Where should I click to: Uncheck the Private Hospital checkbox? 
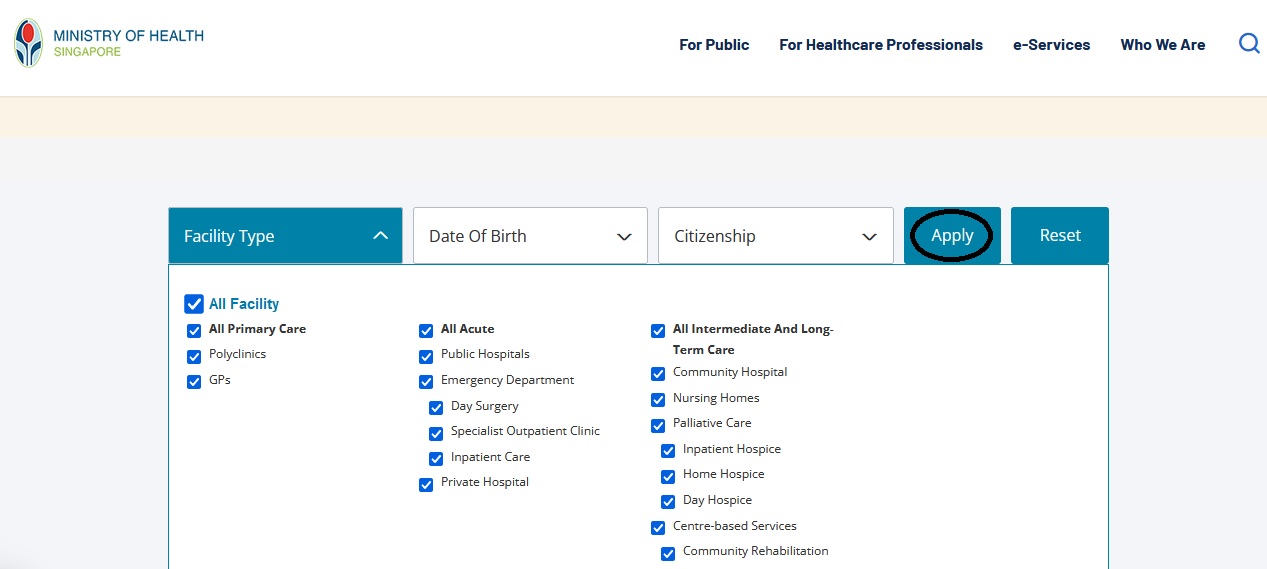(x=426, y=485)
